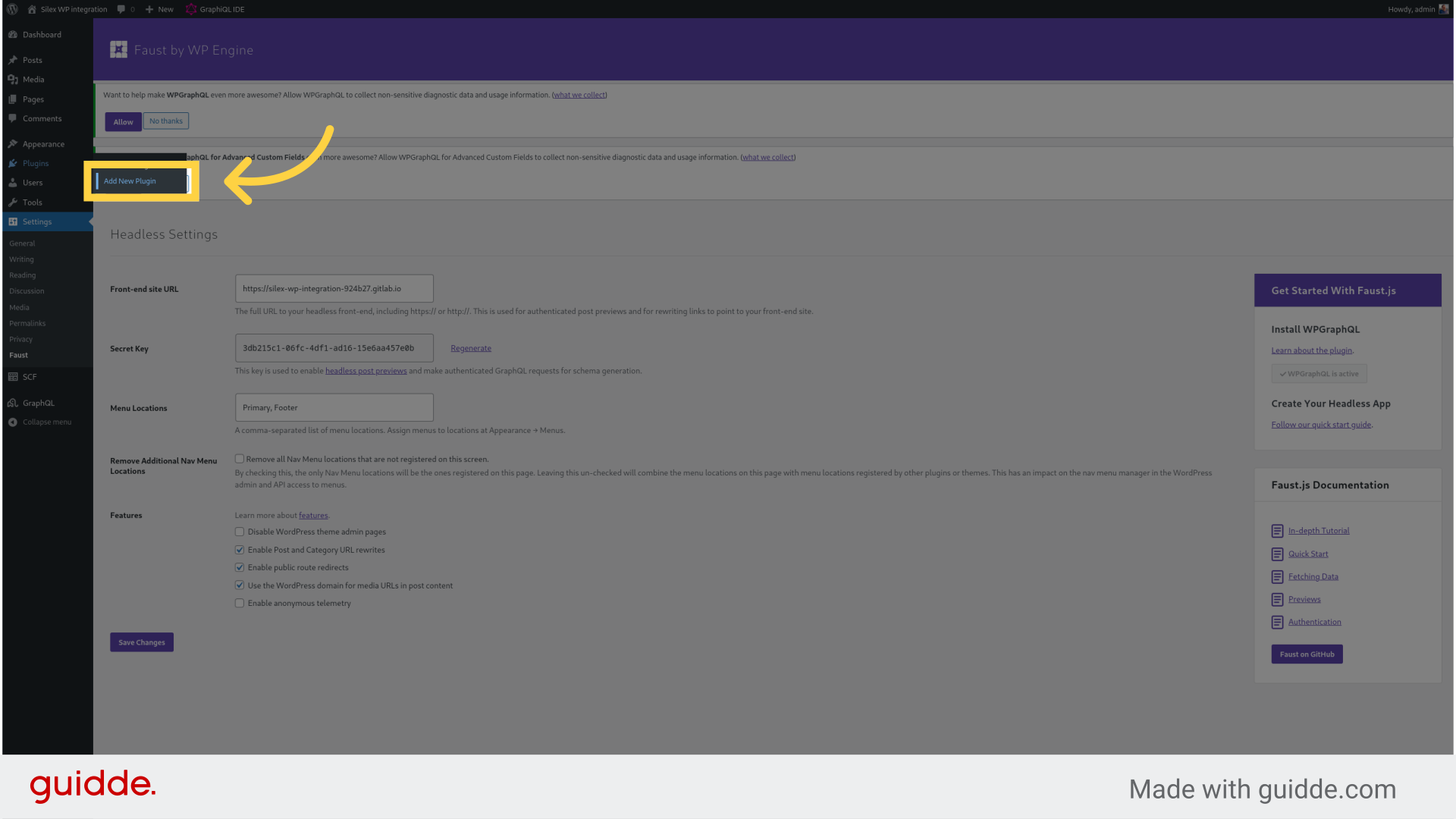The height and width of the screenshot is (819, 1456).
Task: Click the Dashboard icon in sidebar
Action: tap(14, 34)
